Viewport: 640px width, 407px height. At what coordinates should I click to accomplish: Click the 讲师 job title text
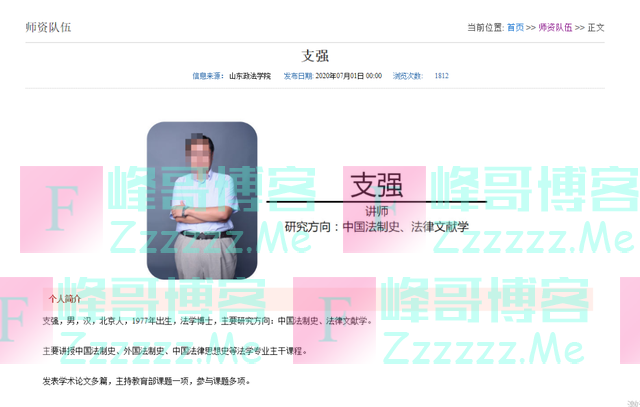tap(376, 211)
